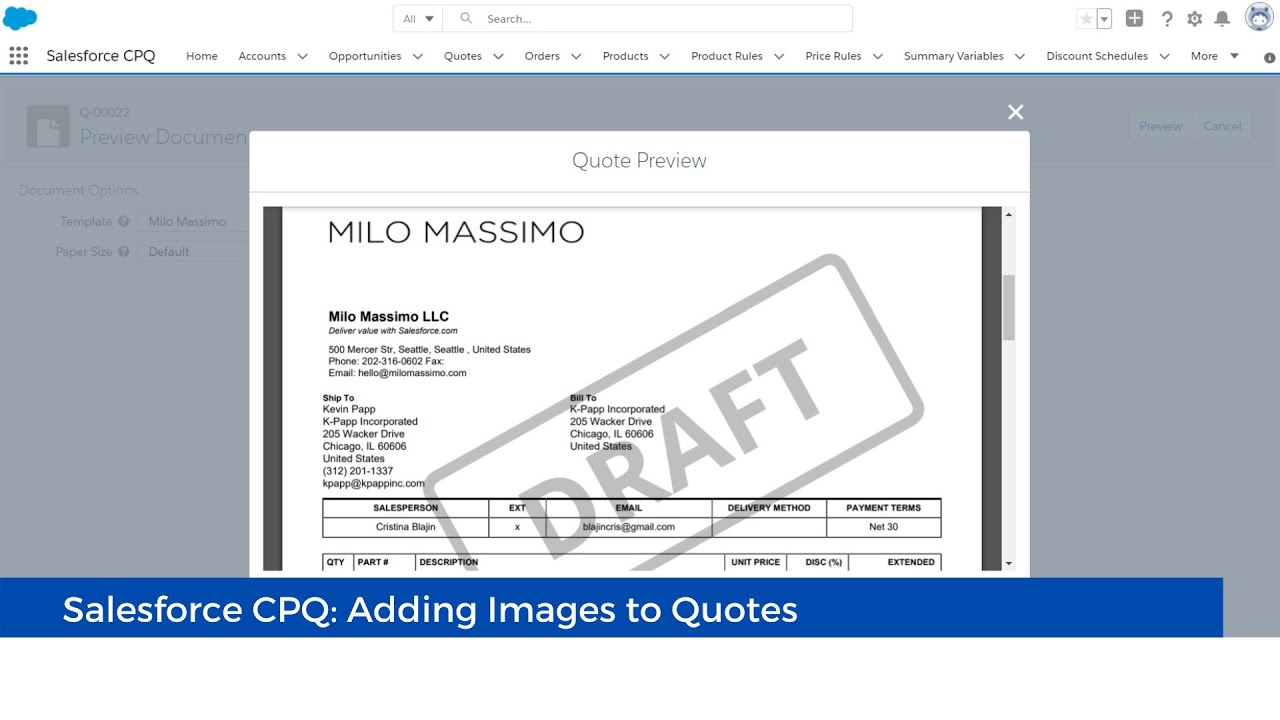Expand the Discount Schedules chevron menu
Image resolution: width=1280 pixels, height=720 pixels.
[x=1164, y=57]
